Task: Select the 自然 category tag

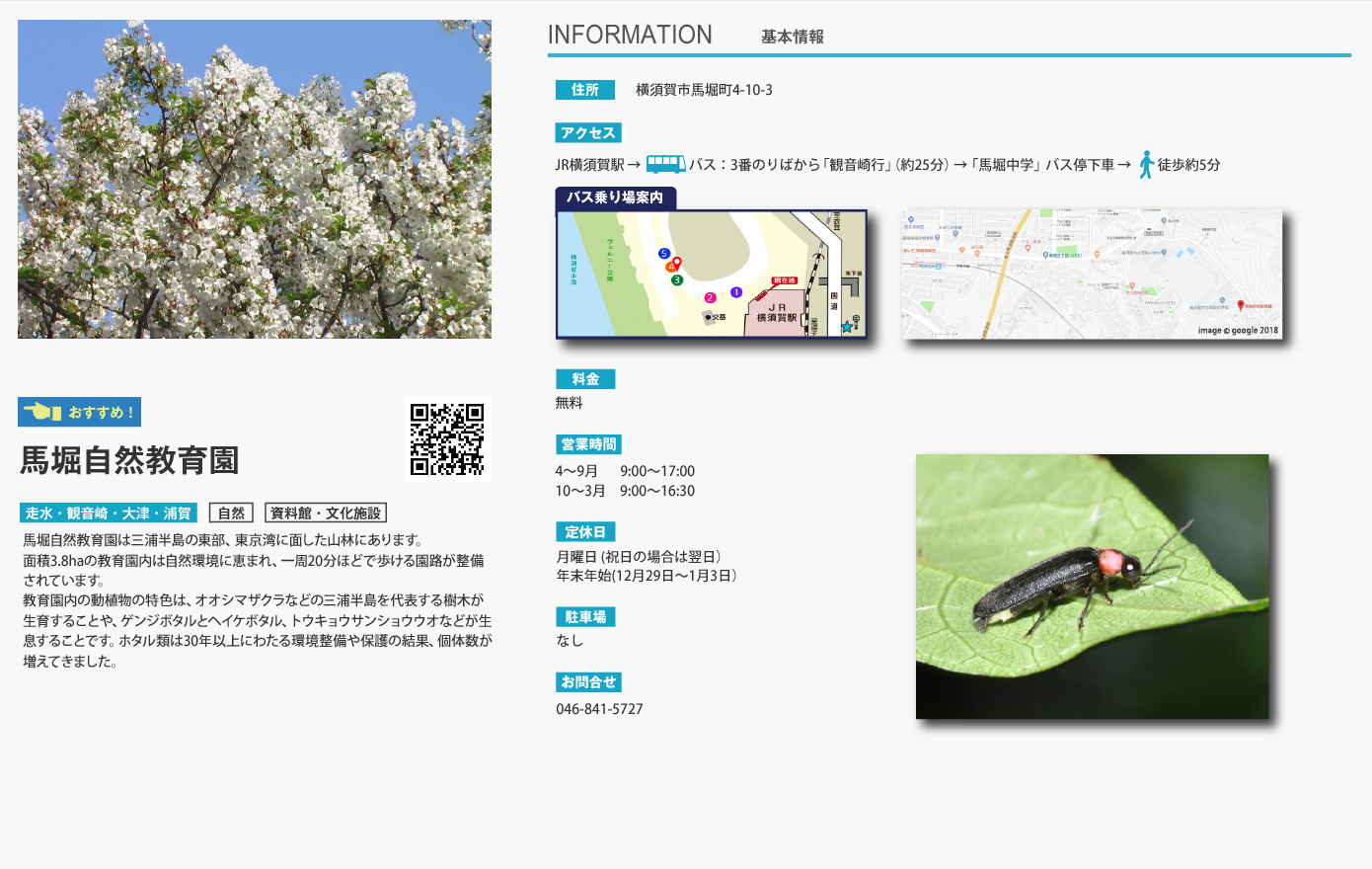Action: tap(231, 513)
